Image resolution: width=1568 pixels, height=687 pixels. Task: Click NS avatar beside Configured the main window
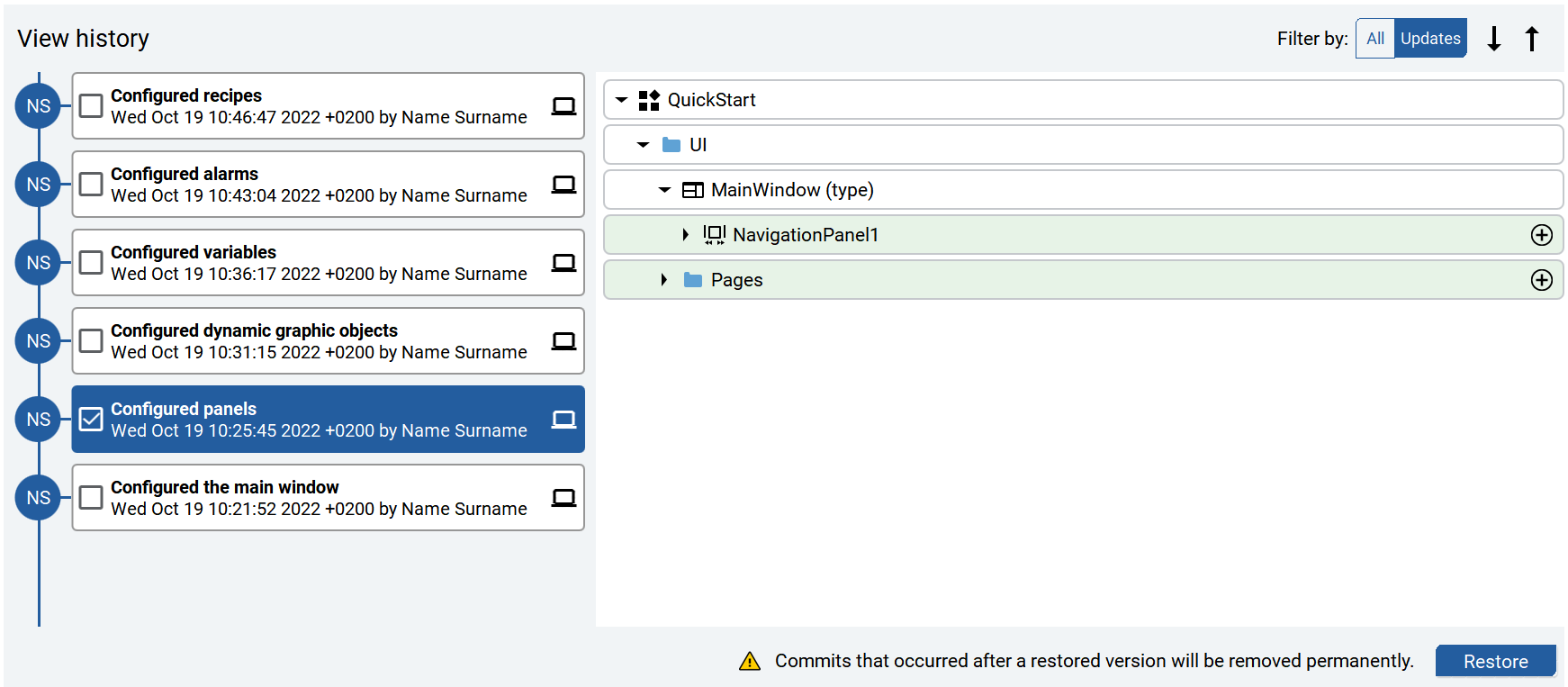click(x=38, y=498)
